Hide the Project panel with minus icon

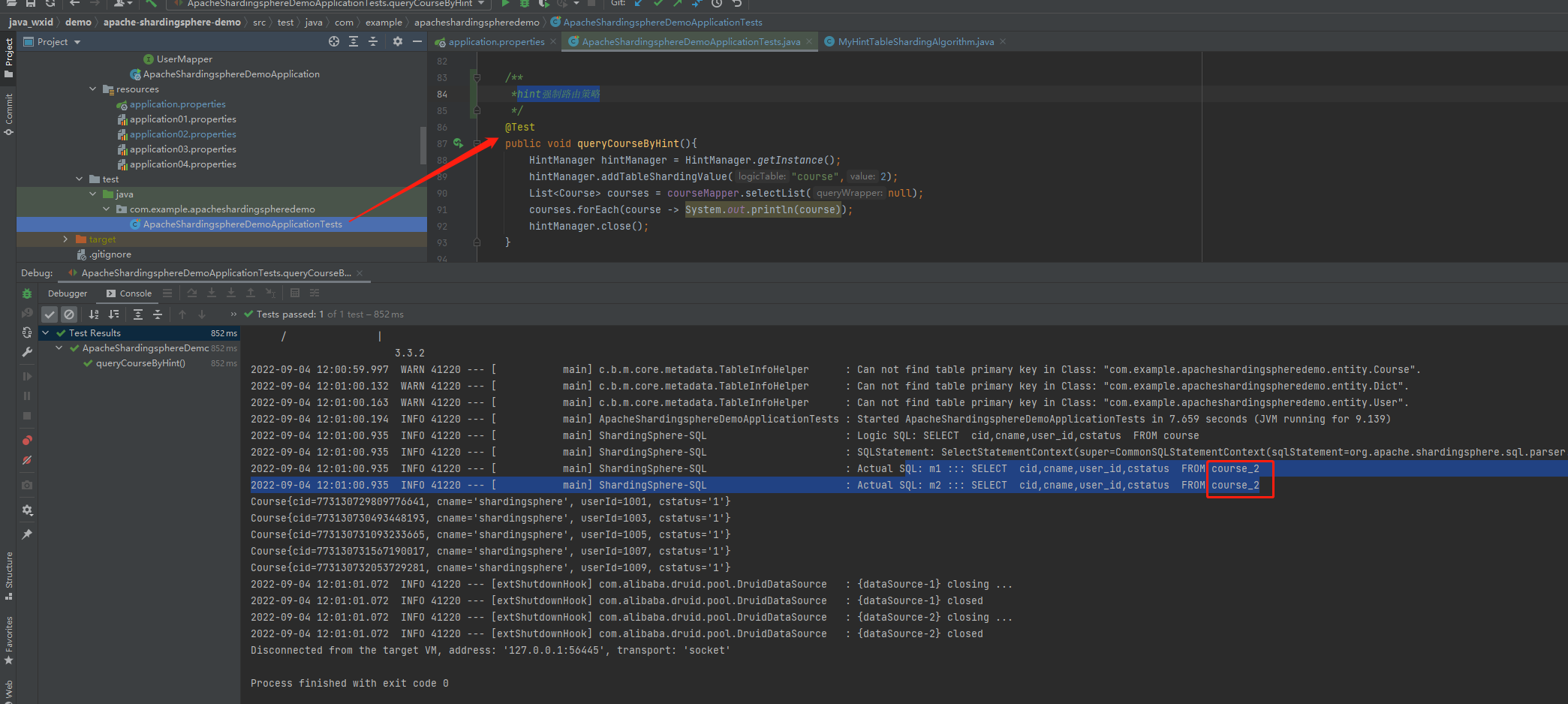(417, 41)
